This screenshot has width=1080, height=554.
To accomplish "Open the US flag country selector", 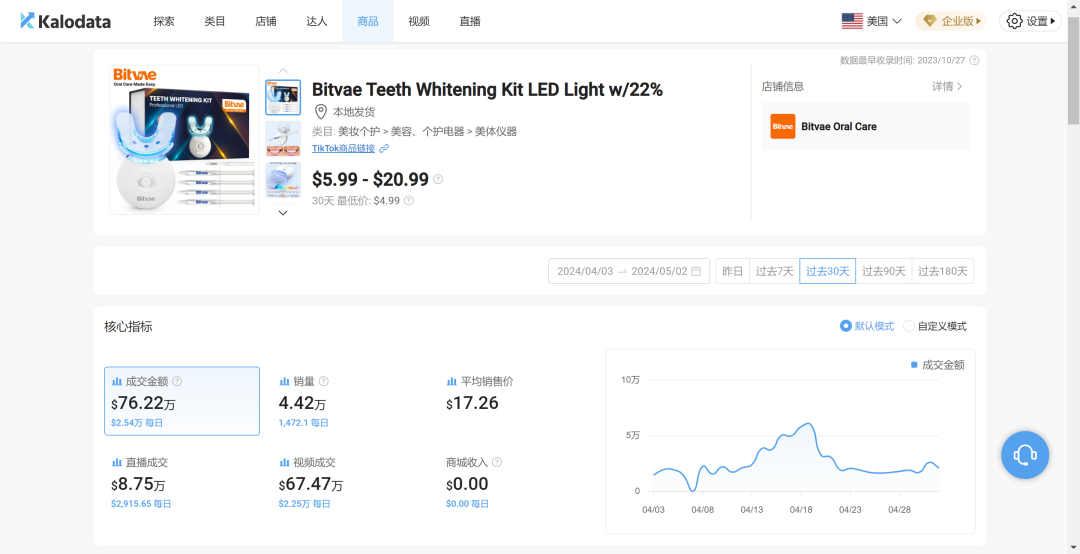I will pos(871,21).
